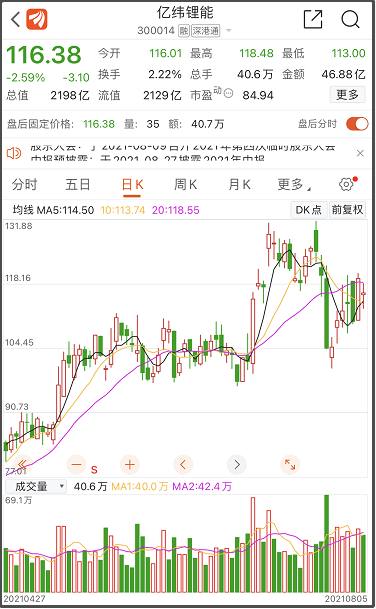This screenshot has height=609, width=376.
Task: Expand the 更多 chart period dropdown
Action: pos(294,184)
